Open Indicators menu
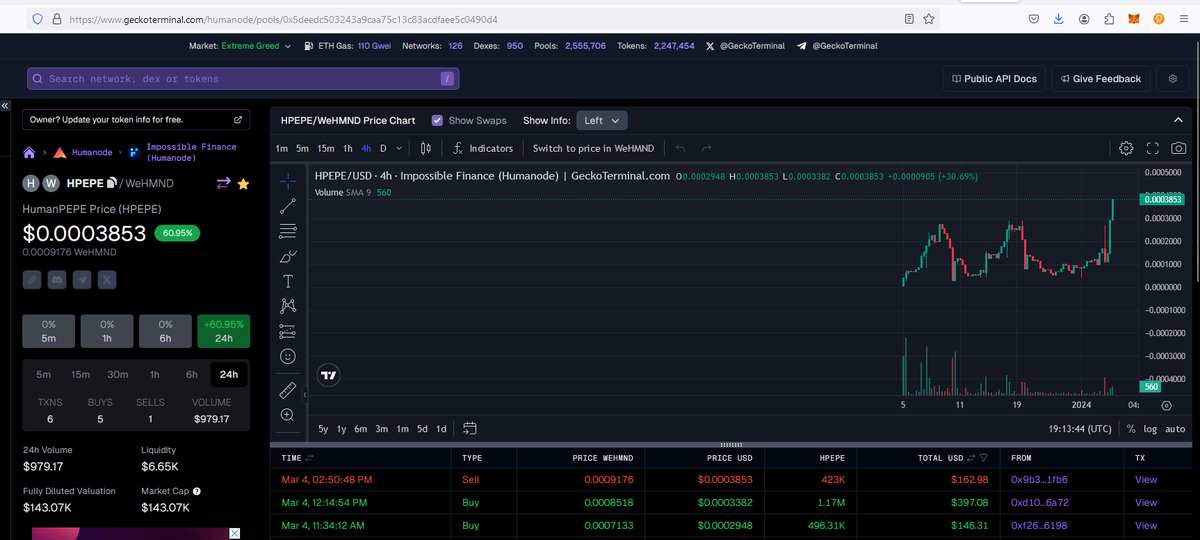This screenshot has width=1200, height=540. [483, 148]
